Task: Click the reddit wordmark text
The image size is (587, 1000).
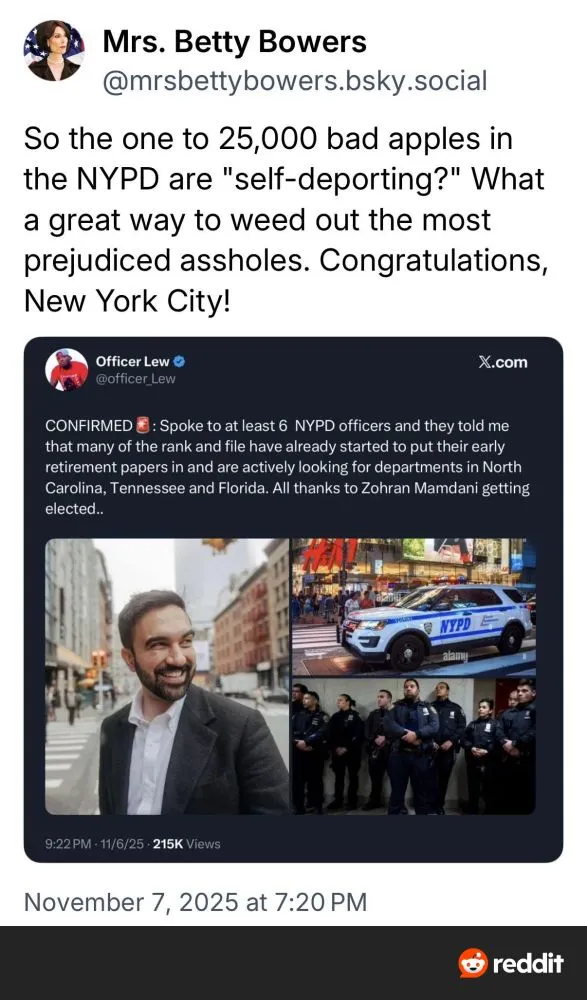Action: [x=528, y=963]
